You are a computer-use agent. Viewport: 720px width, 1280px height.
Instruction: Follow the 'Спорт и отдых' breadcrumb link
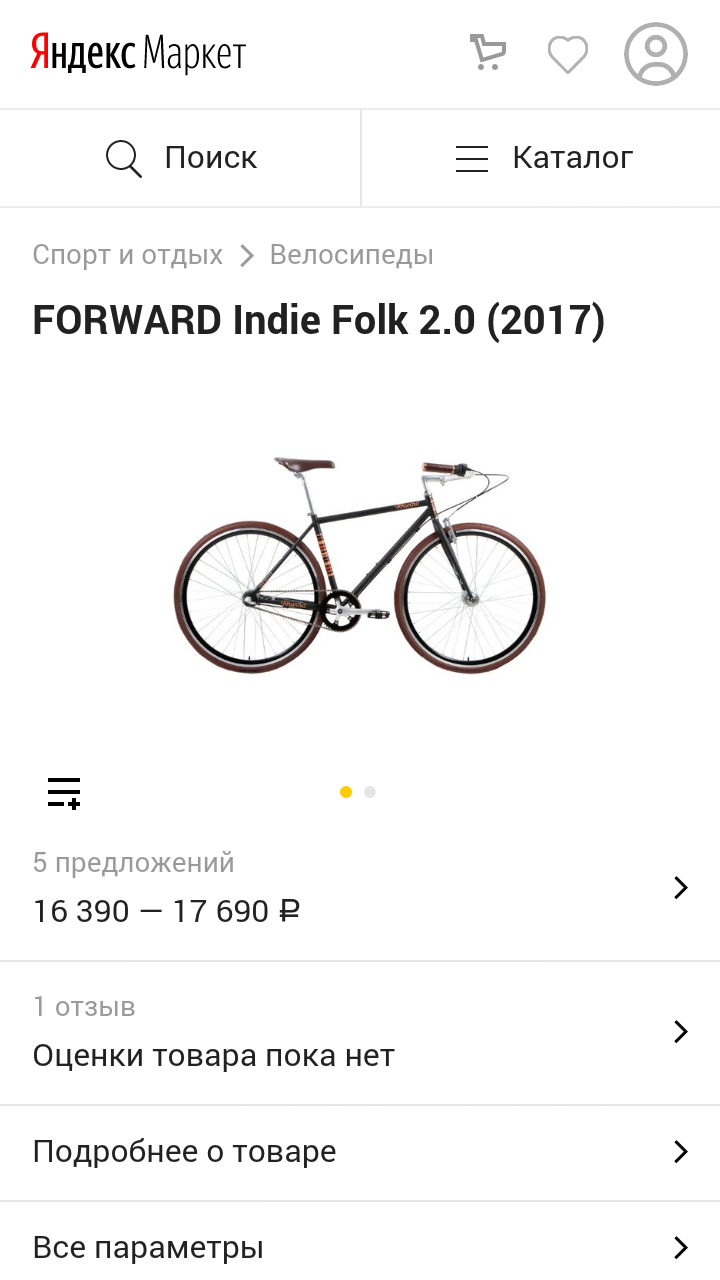point(128,255)
